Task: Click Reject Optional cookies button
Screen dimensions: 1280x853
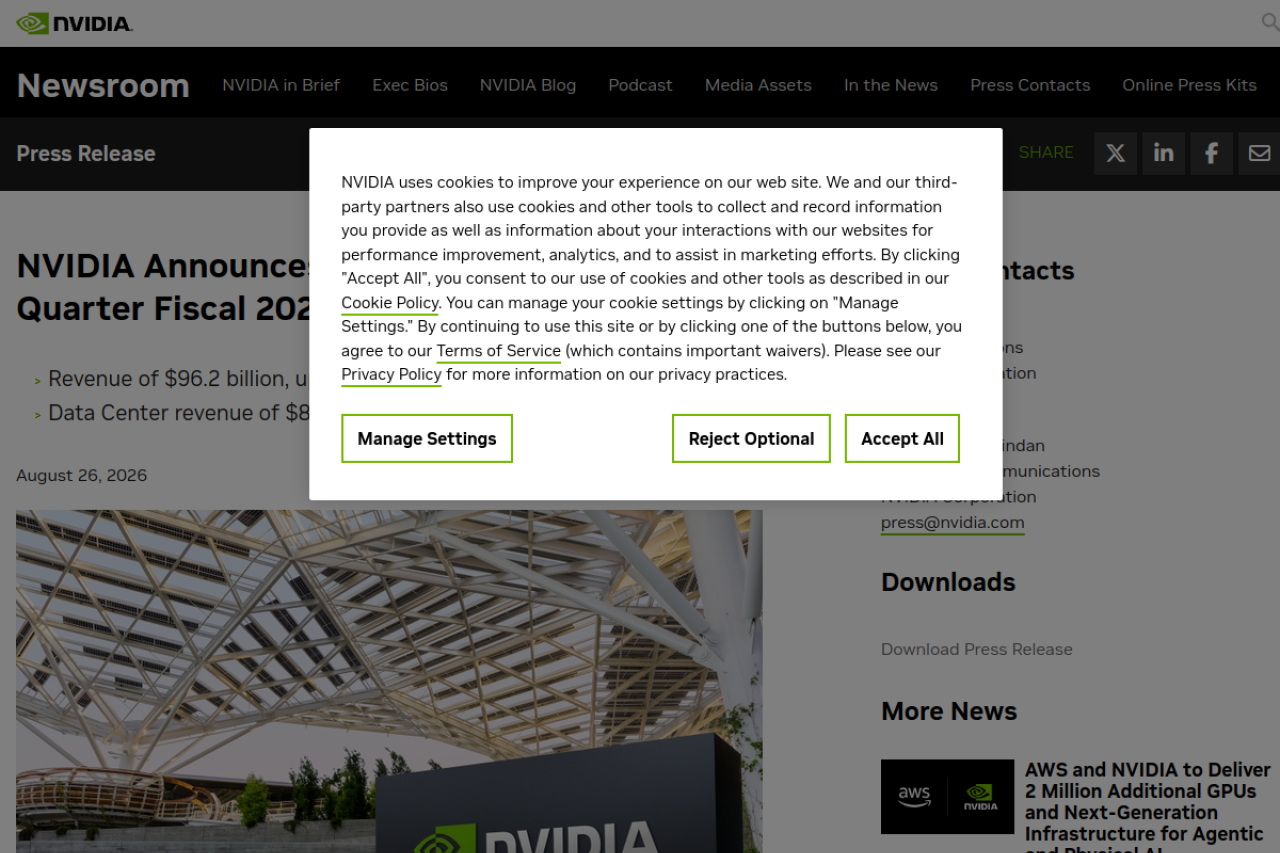Action: pos(751,439)
